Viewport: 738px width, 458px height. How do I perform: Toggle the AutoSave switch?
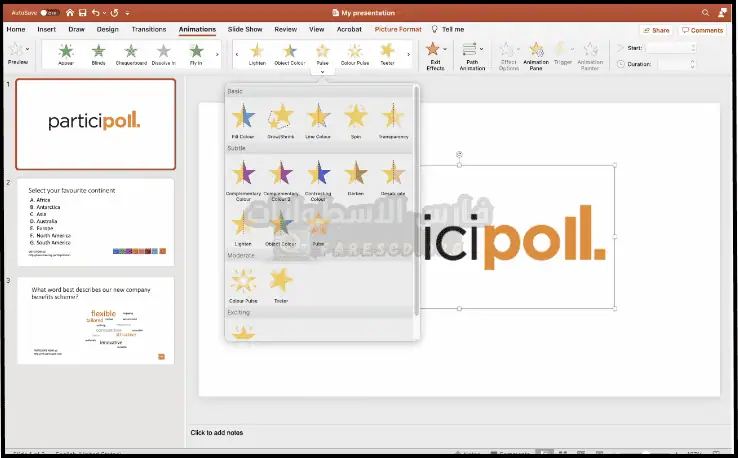50,13
